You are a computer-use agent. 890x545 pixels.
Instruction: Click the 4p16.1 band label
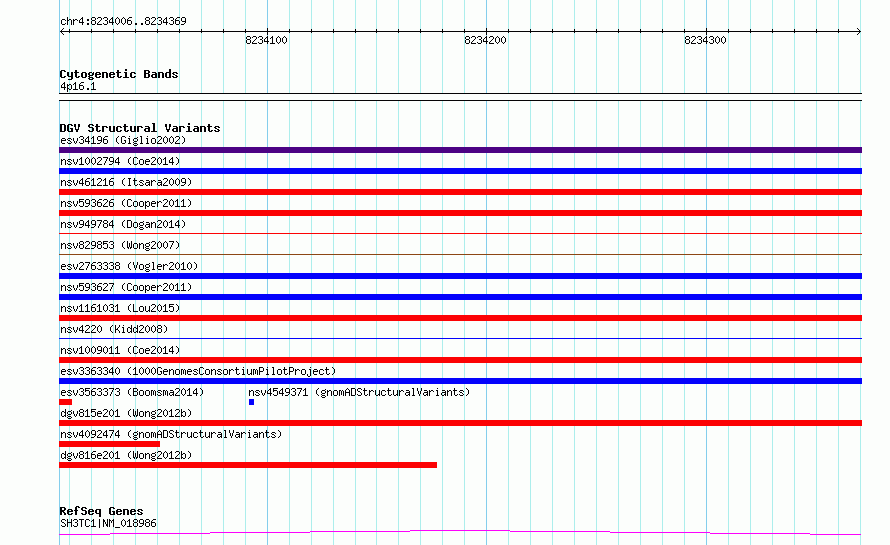[x=78, y=86]
